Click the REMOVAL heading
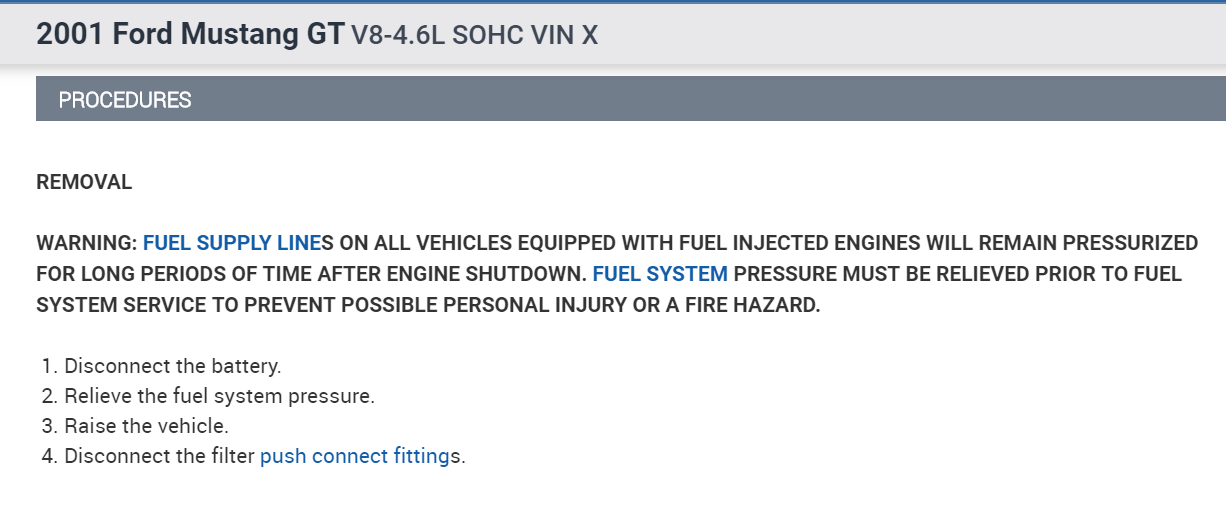 (84, 182)
